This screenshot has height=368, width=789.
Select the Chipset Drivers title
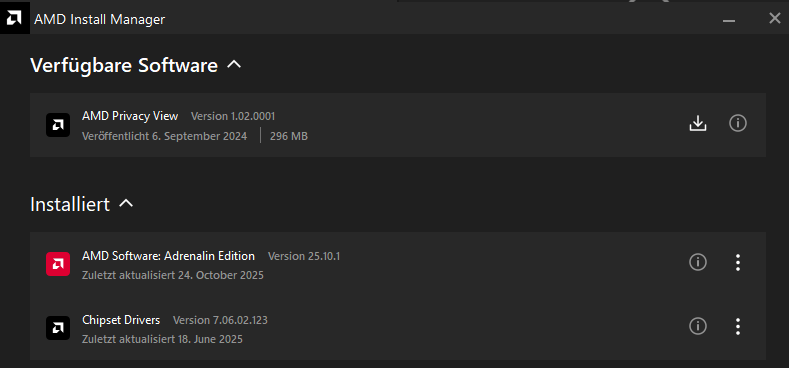121,320
